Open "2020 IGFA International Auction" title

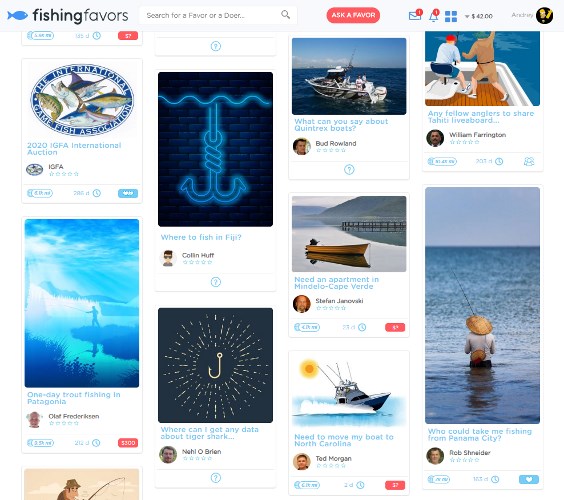tap(74, 149)
